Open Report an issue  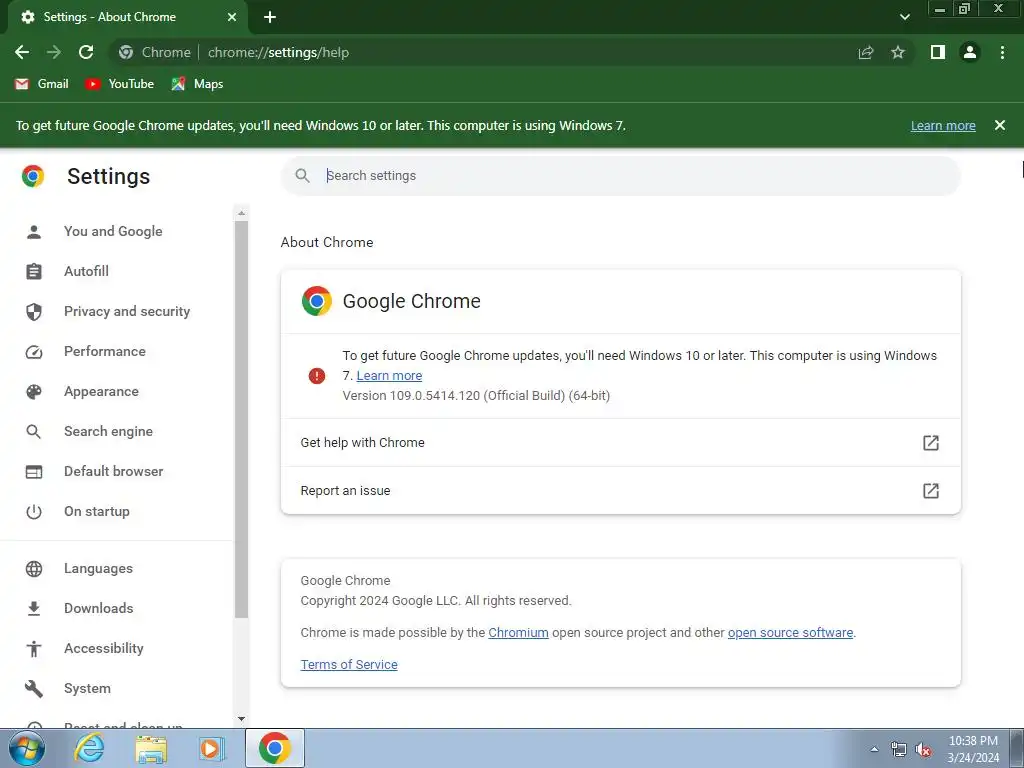click(x=620, y=490)
